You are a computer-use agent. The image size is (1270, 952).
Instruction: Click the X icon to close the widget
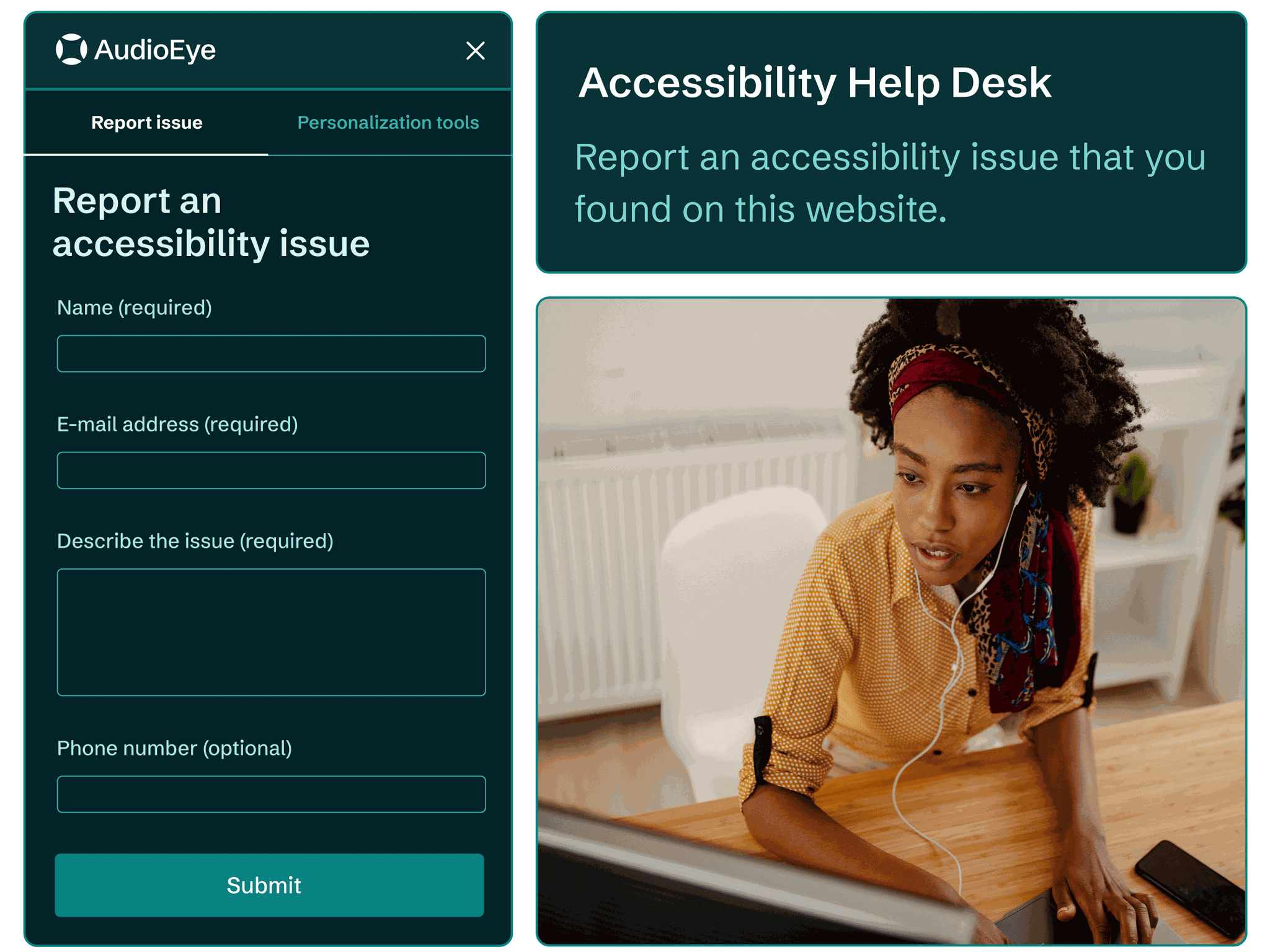pos(475,50)
